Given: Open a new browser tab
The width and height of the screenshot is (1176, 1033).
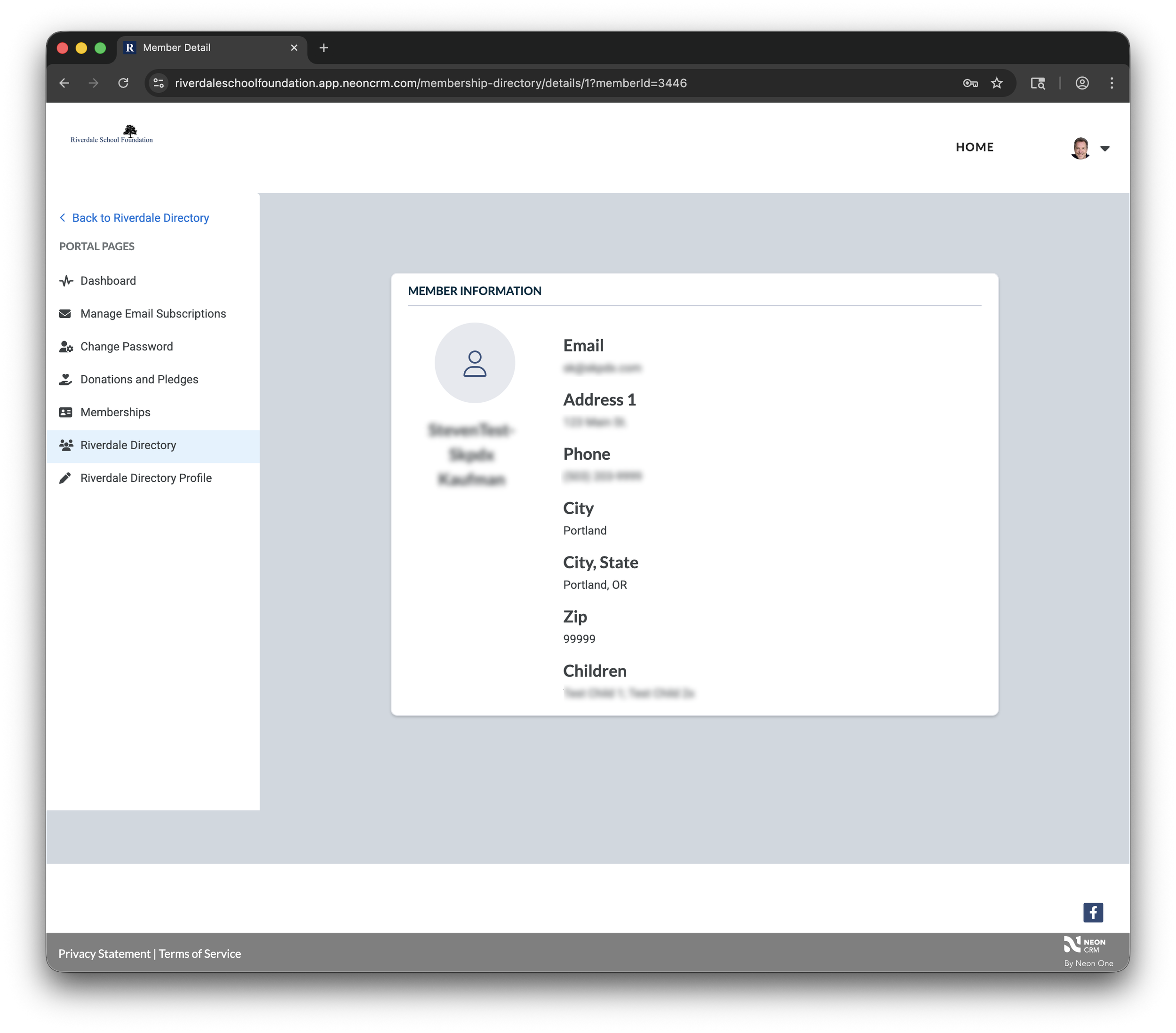Looking at the screenshot, I should (x=323, y=48).
